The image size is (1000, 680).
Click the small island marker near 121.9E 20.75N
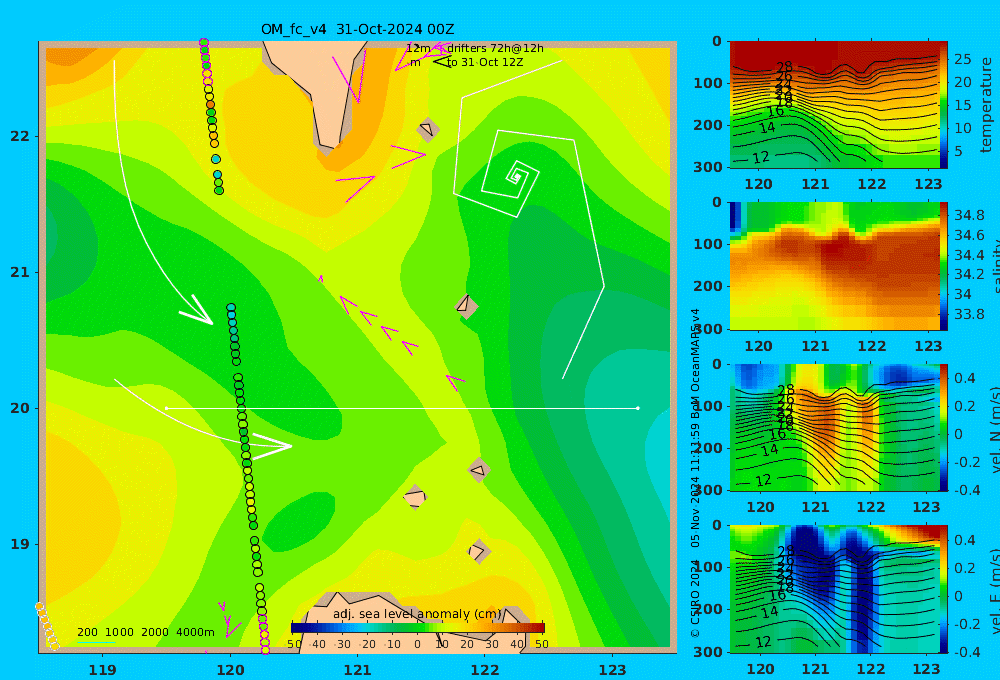[466, 306]
